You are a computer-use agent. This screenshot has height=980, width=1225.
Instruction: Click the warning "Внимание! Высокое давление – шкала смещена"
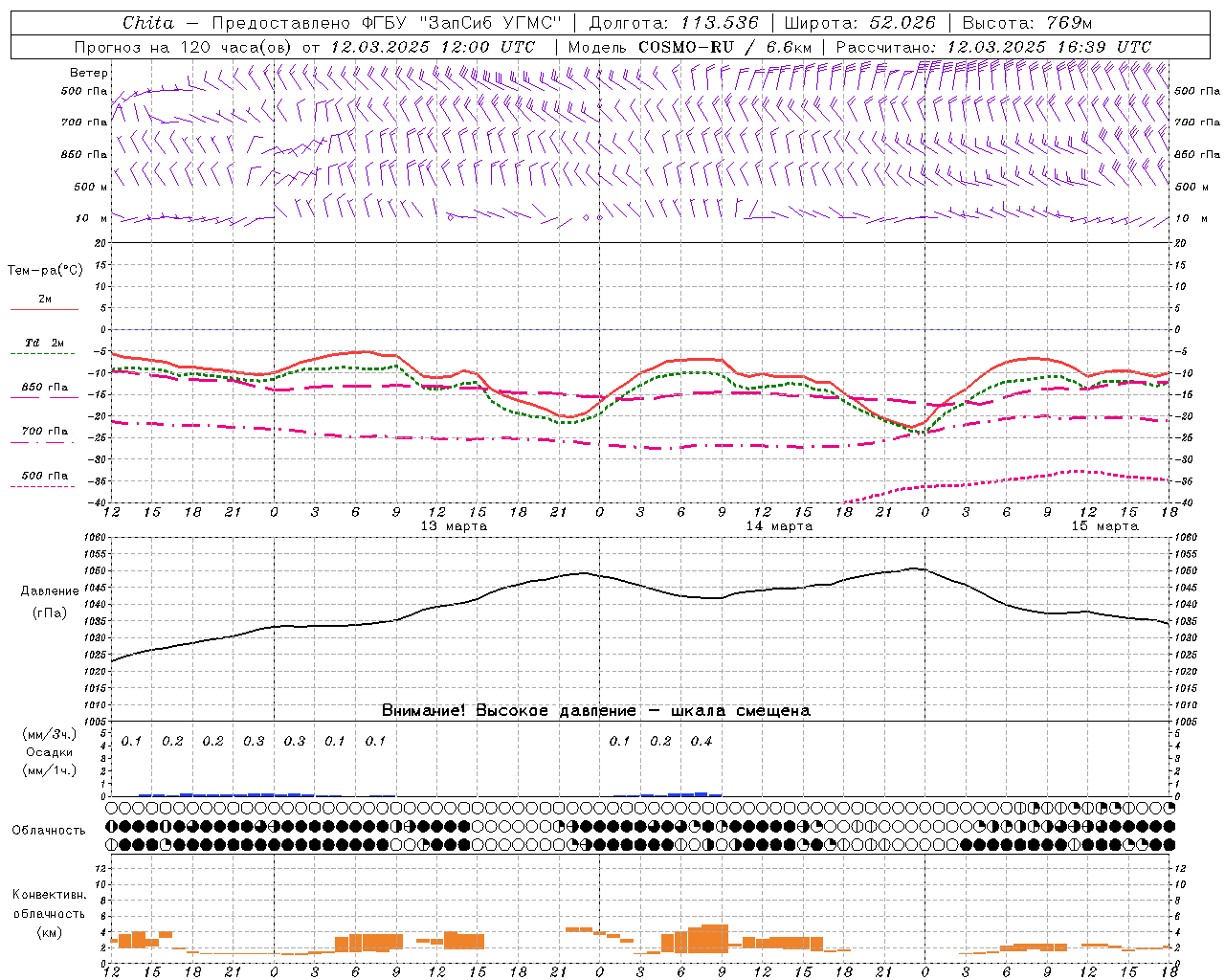pos(595,711)
